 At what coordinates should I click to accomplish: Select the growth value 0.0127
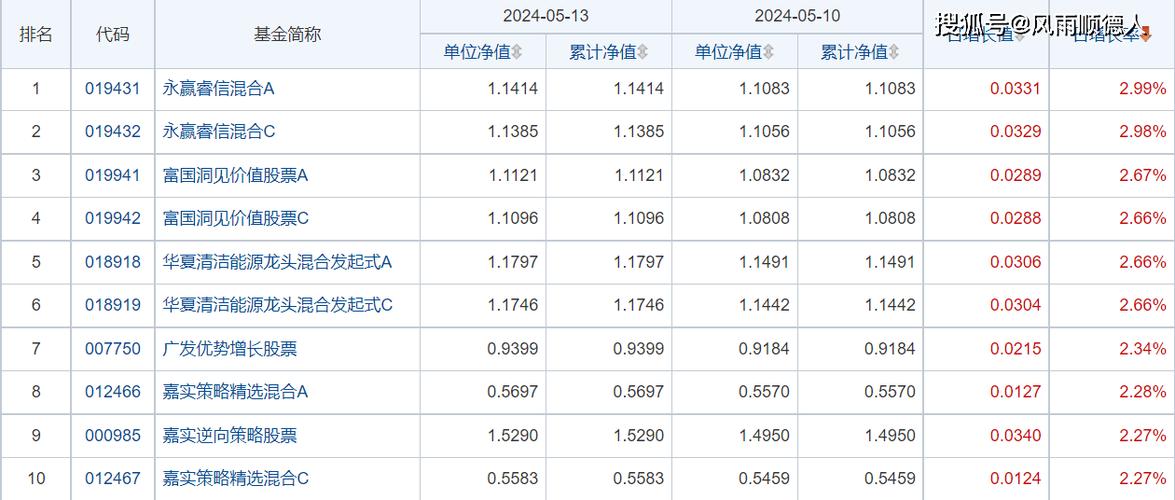click(1015, 392)
